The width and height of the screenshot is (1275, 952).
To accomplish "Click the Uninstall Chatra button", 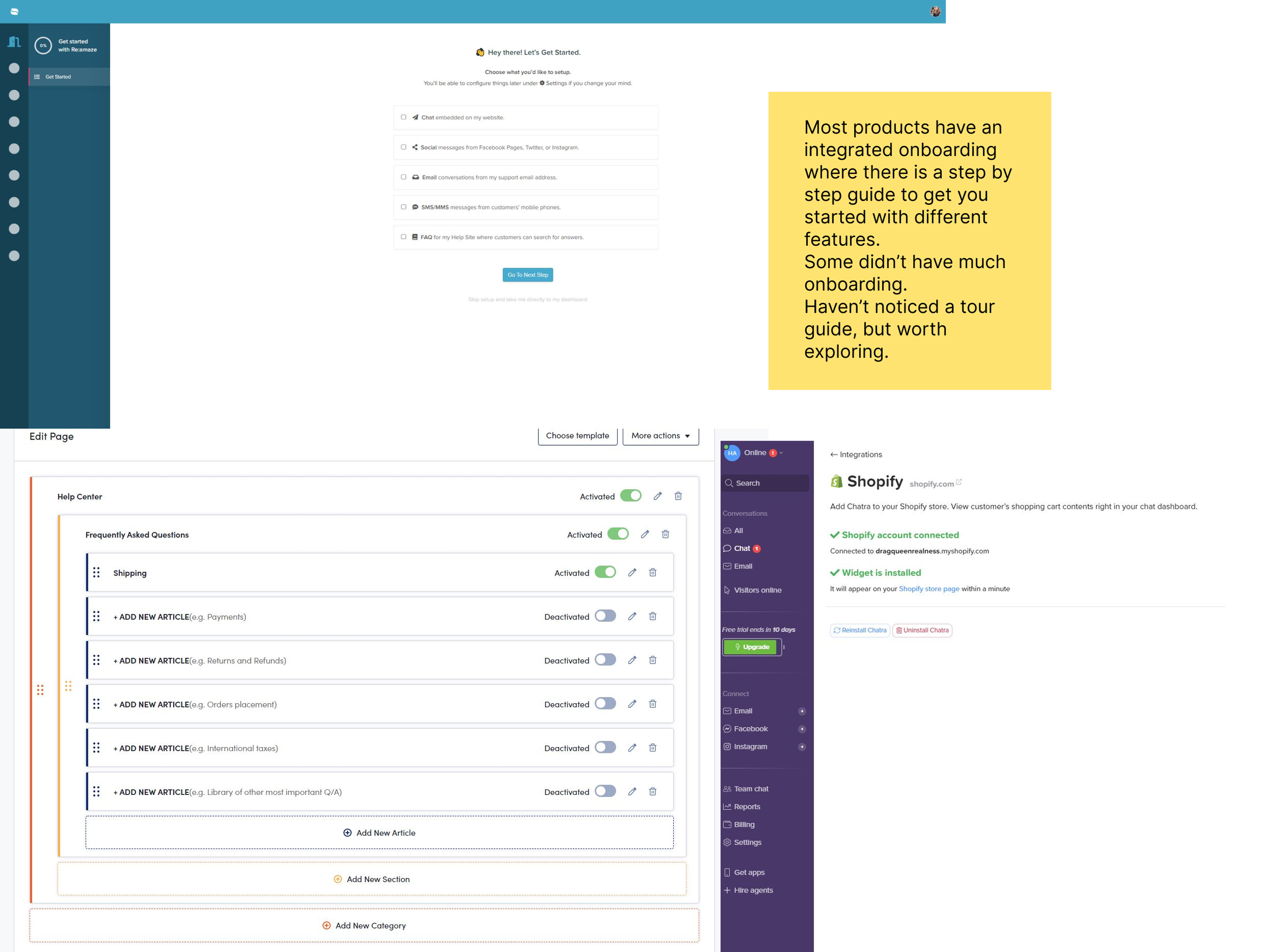I will (922, 630).
